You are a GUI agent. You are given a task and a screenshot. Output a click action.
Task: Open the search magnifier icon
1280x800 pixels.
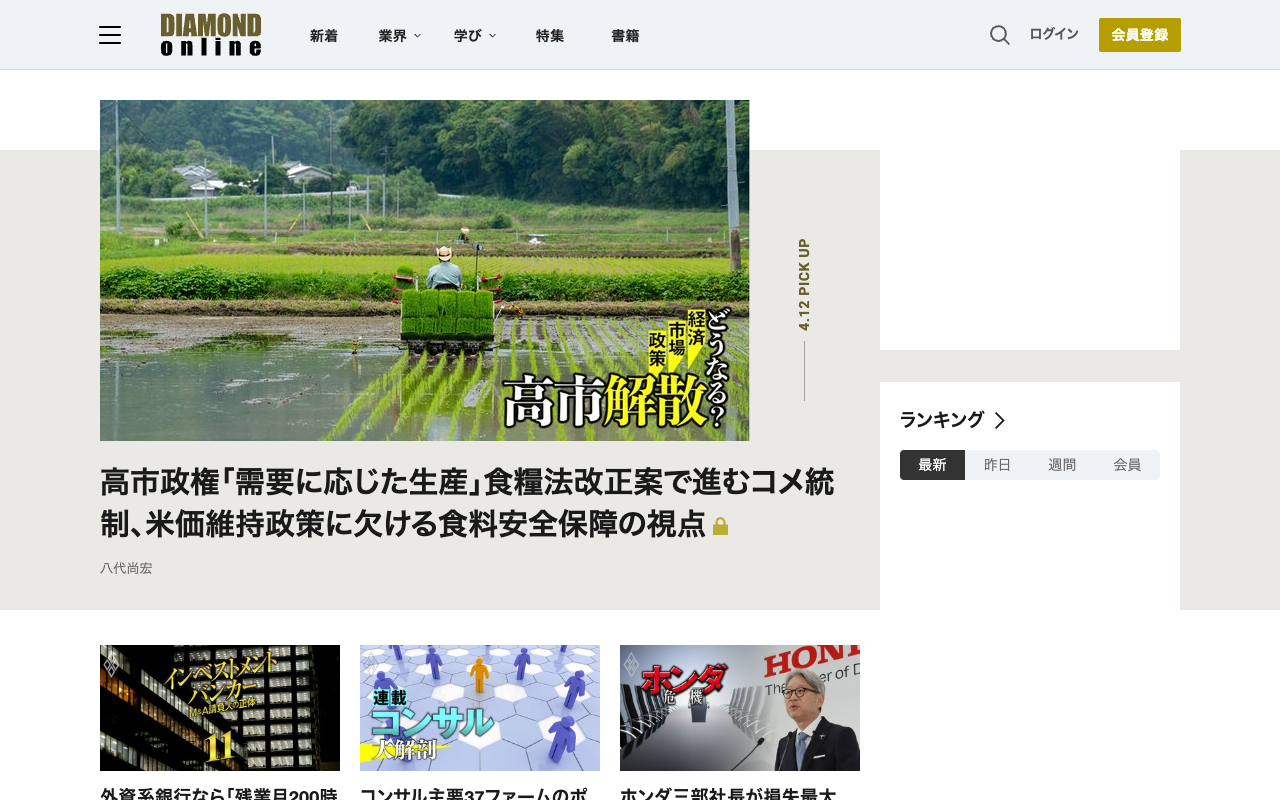pyautogui.click(x=1000, y=35)
